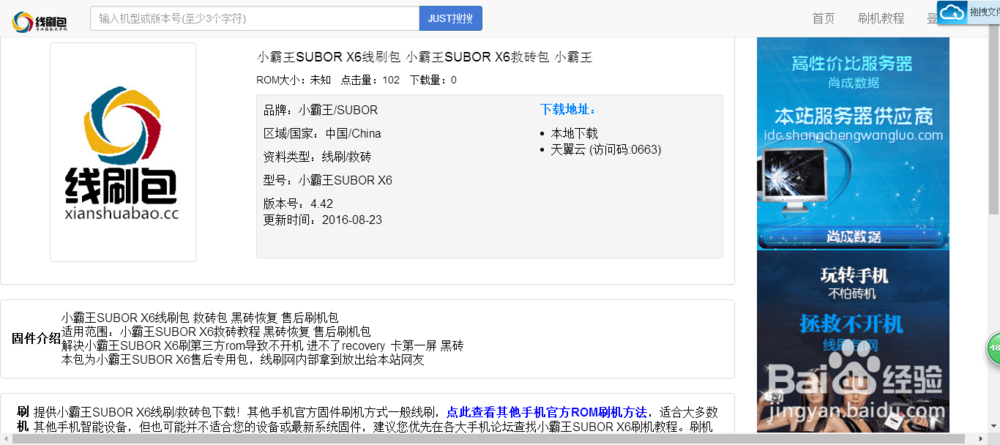1000x445 pixels.
Task: Click 点此查看其他手机官方ROM刷机方法 link
Action: (547, 411)
